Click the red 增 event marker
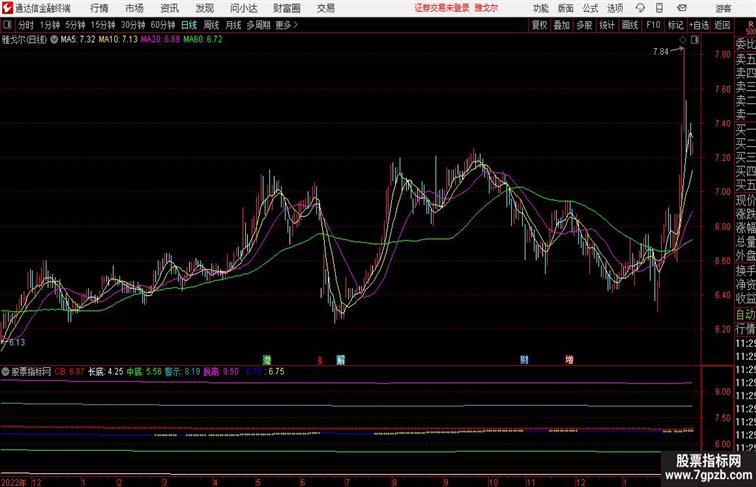Screen dimensions: 756x487 pyautogui.click(x=569, y=360)
